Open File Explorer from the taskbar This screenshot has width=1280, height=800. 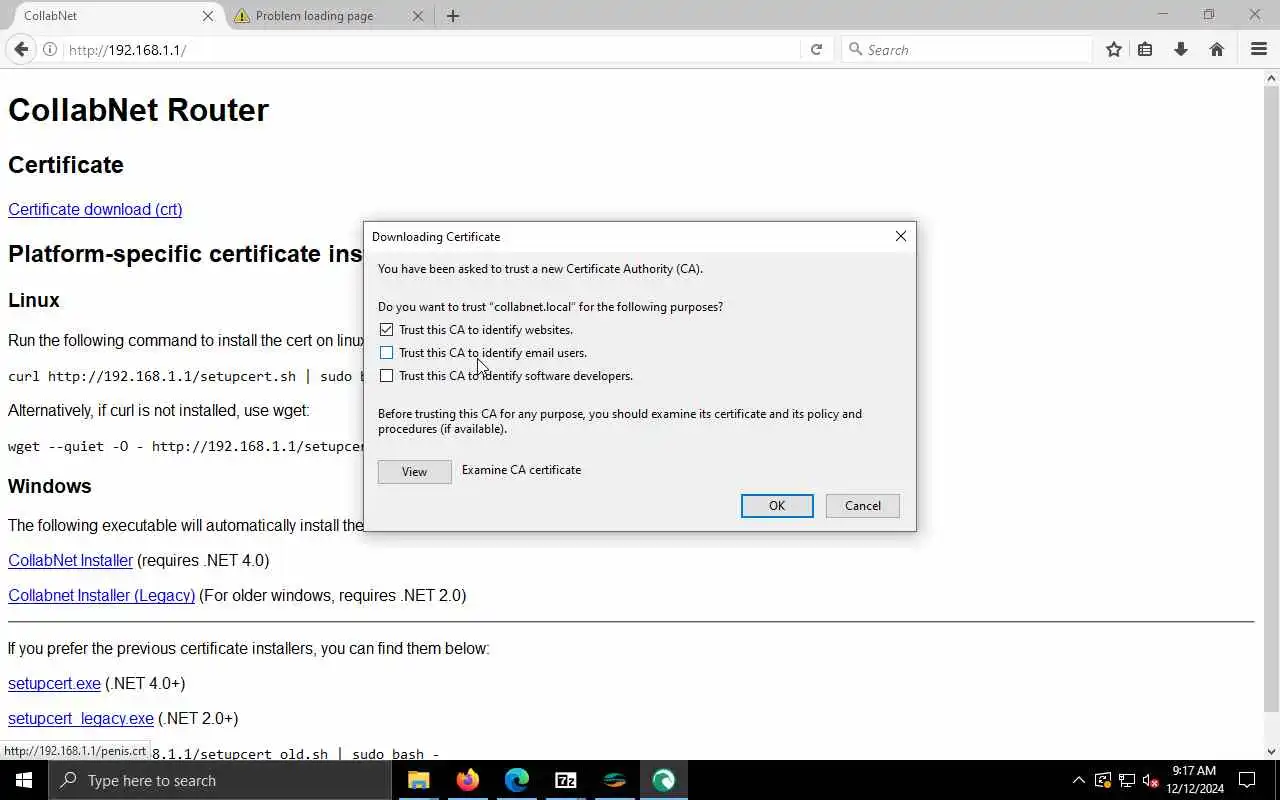pyautogui.click(x=418, y=780)
